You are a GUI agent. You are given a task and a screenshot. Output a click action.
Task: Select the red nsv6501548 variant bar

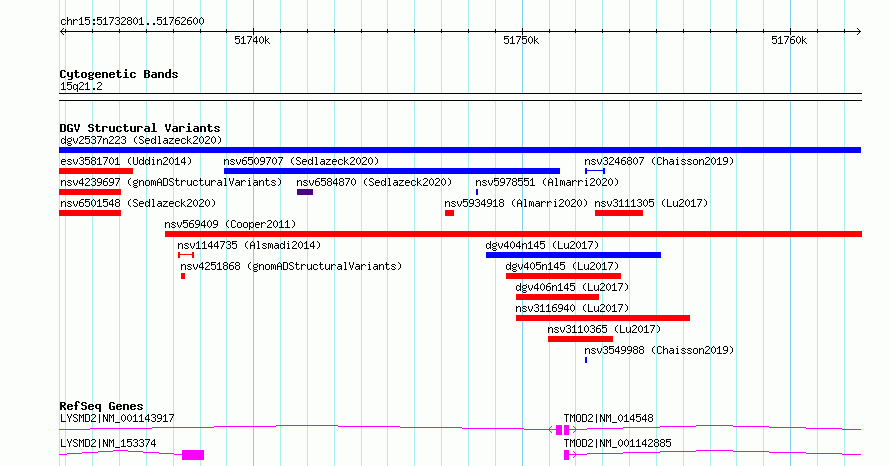[x=90, y=213]
